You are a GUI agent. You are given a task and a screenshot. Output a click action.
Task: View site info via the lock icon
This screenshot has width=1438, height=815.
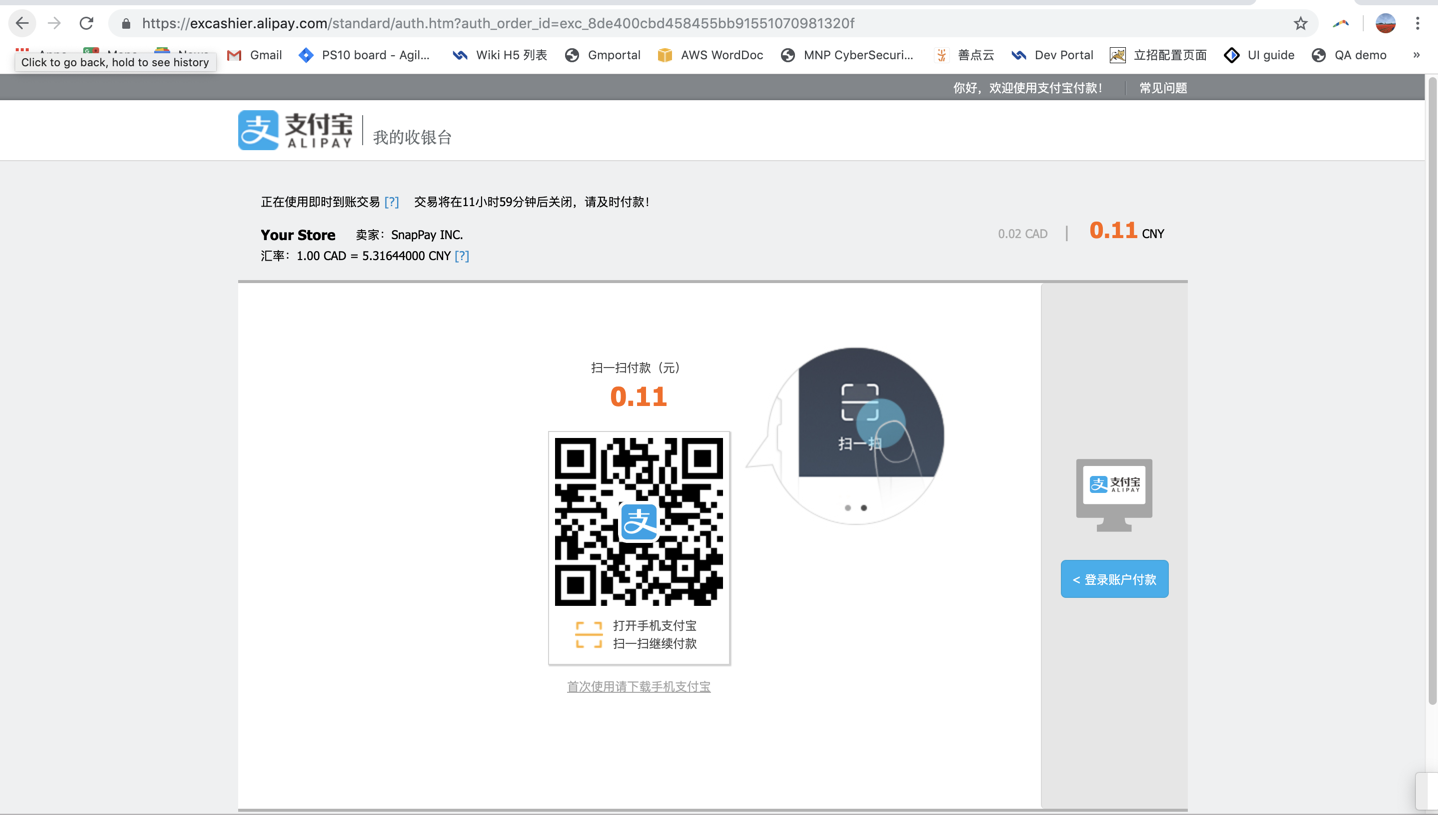pyautogui.click(x=126, y=23)
